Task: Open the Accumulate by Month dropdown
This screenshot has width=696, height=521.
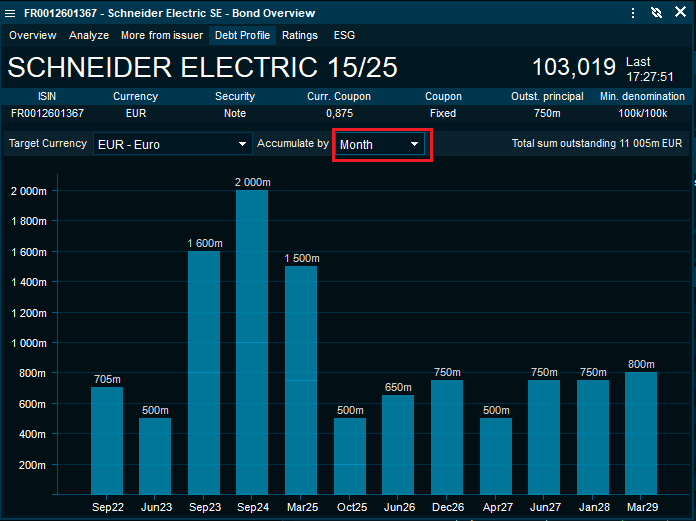Action: [x=380, y=144]
